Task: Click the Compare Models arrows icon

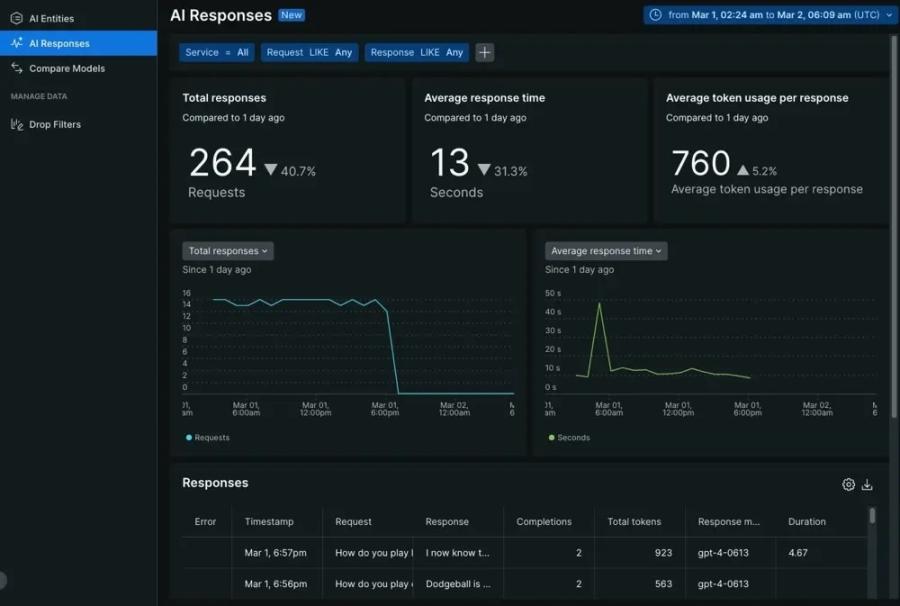Action: pyautogui.click(x=17, y=68)
